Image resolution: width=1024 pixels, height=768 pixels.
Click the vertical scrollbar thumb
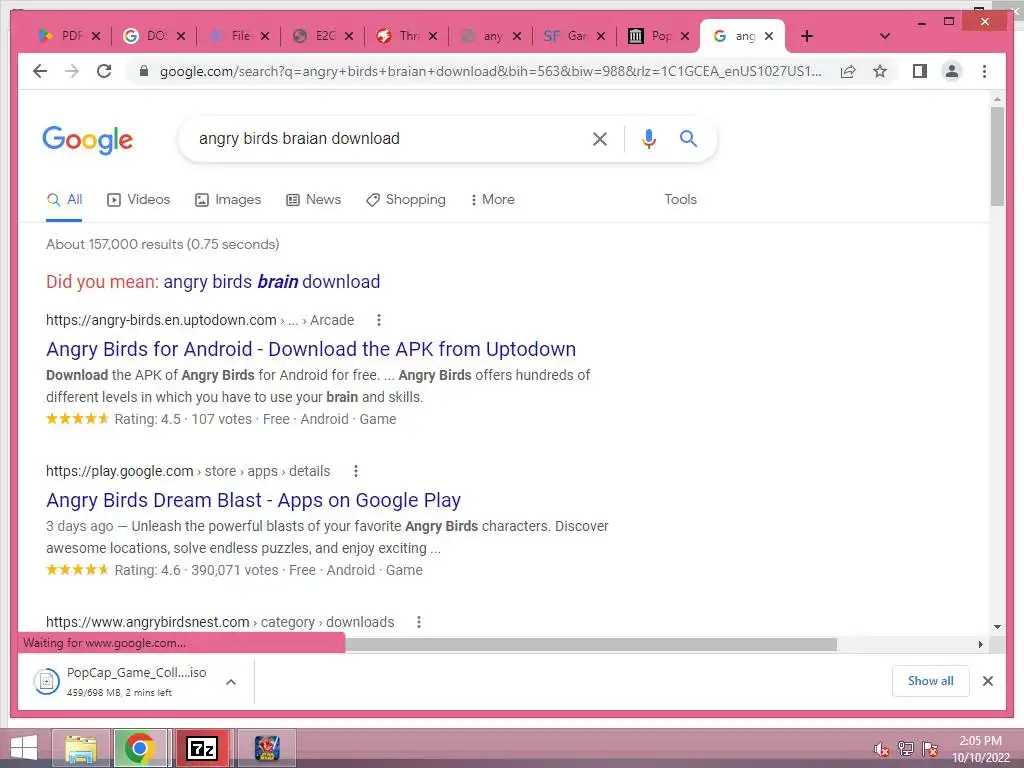(997, 156)
